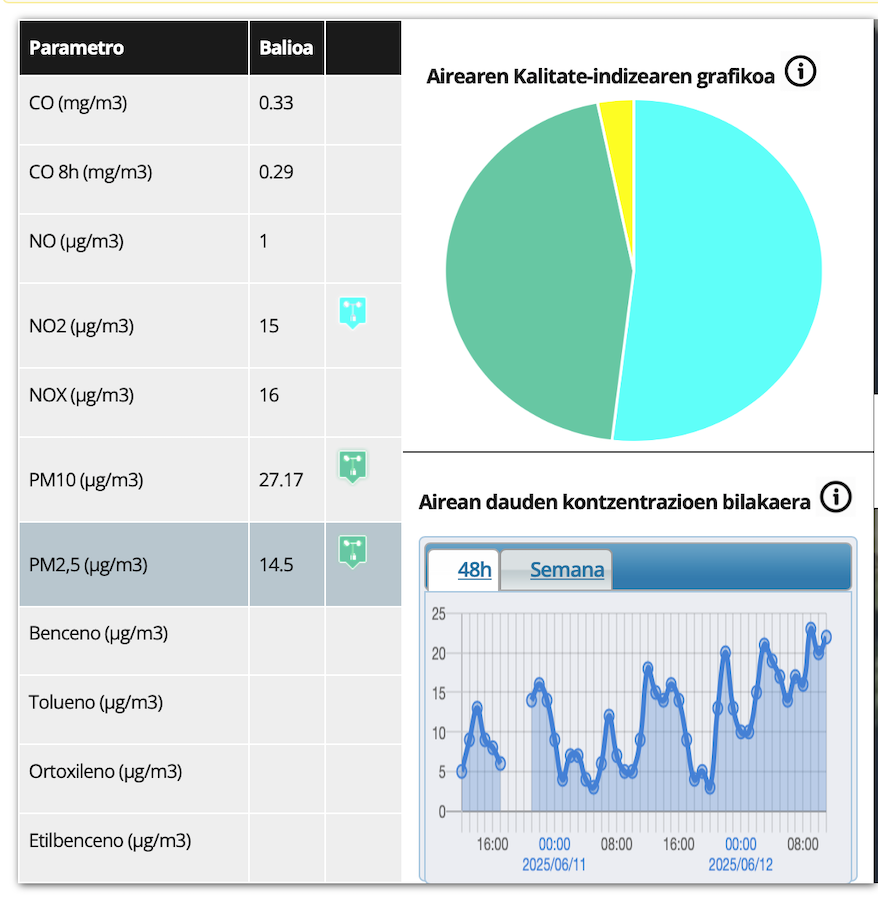Viewport: 878px width, 900px height.
Task: Switch to the 48h chart tab
Action: pyautogui.click(x=474, y=570)
